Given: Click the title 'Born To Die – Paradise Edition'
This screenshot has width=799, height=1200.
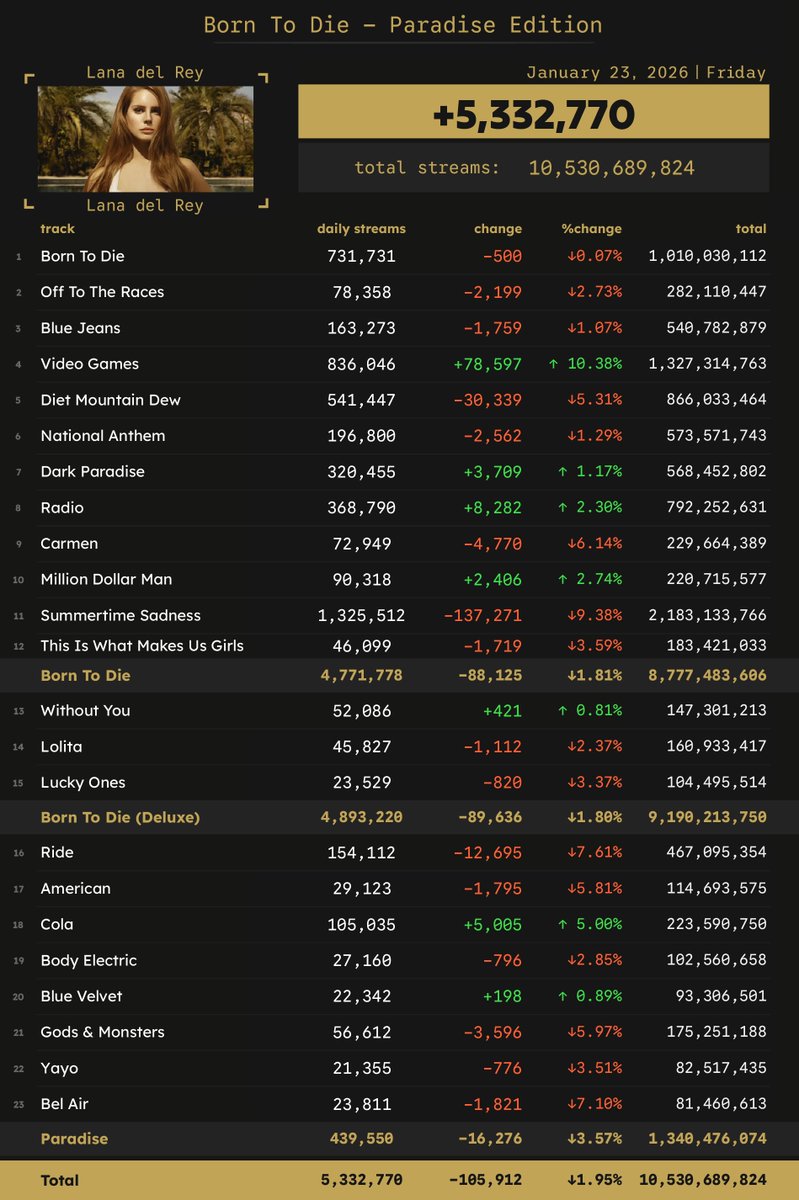Looking at the screenshot, I should [403, 25].
